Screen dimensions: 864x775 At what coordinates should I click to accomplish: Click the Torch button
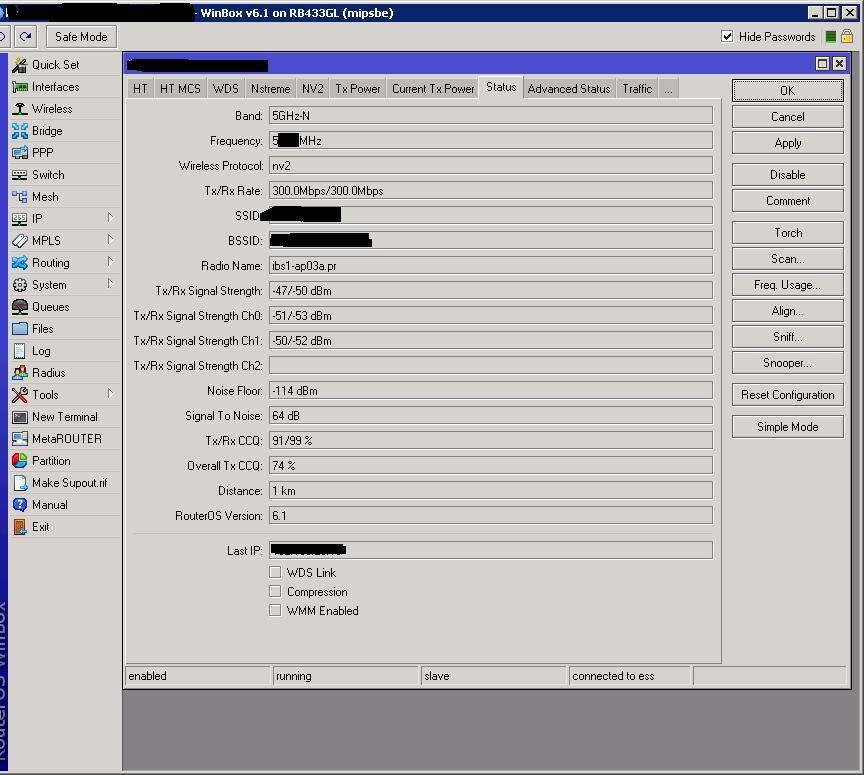(x=787, y=233)
